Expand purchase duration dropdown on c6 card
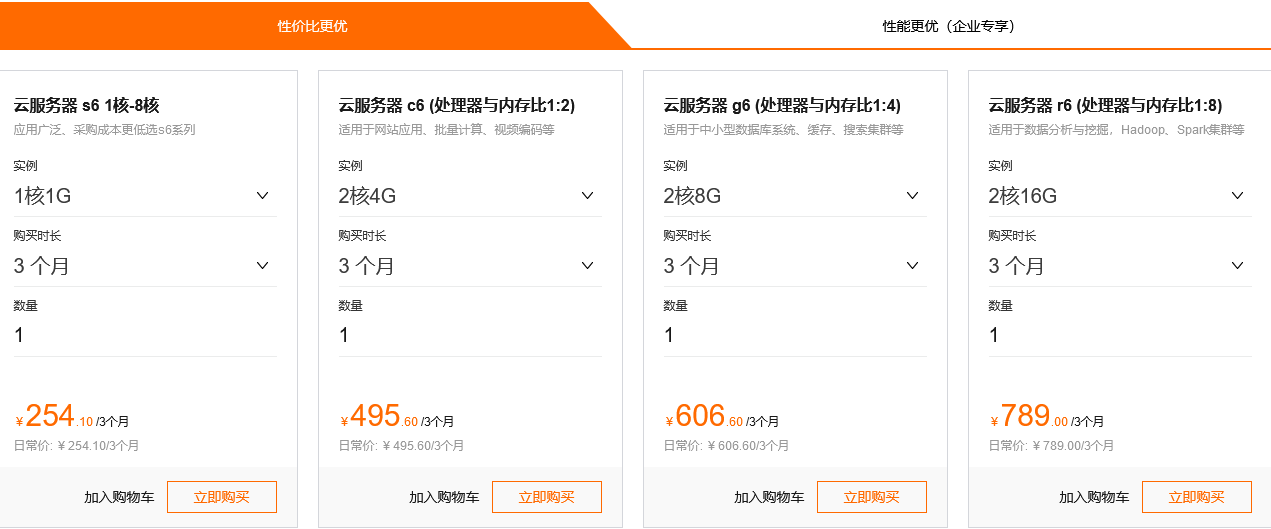 click(470, 266)
